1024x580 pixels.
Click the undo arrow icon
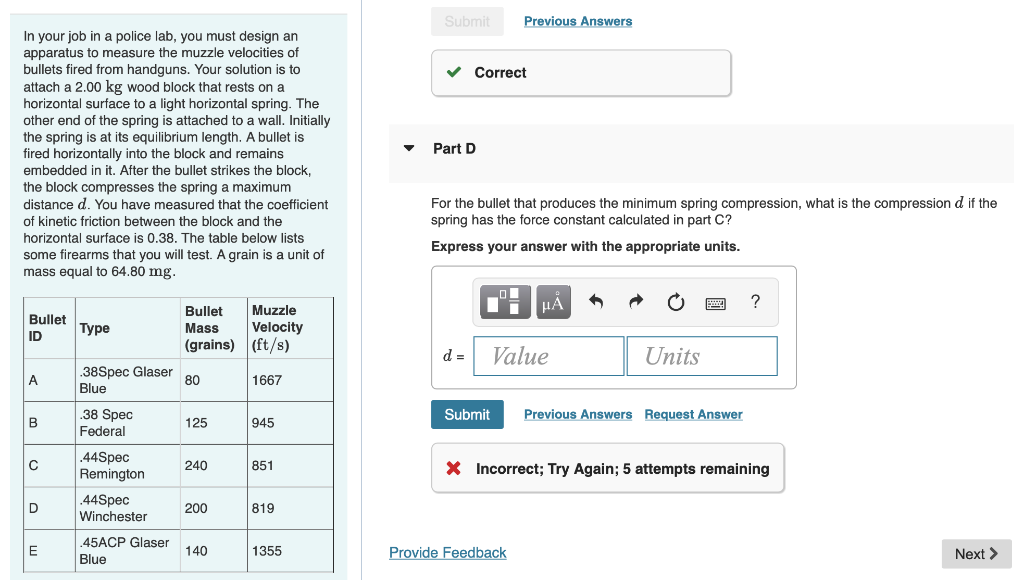click(596, 301)
